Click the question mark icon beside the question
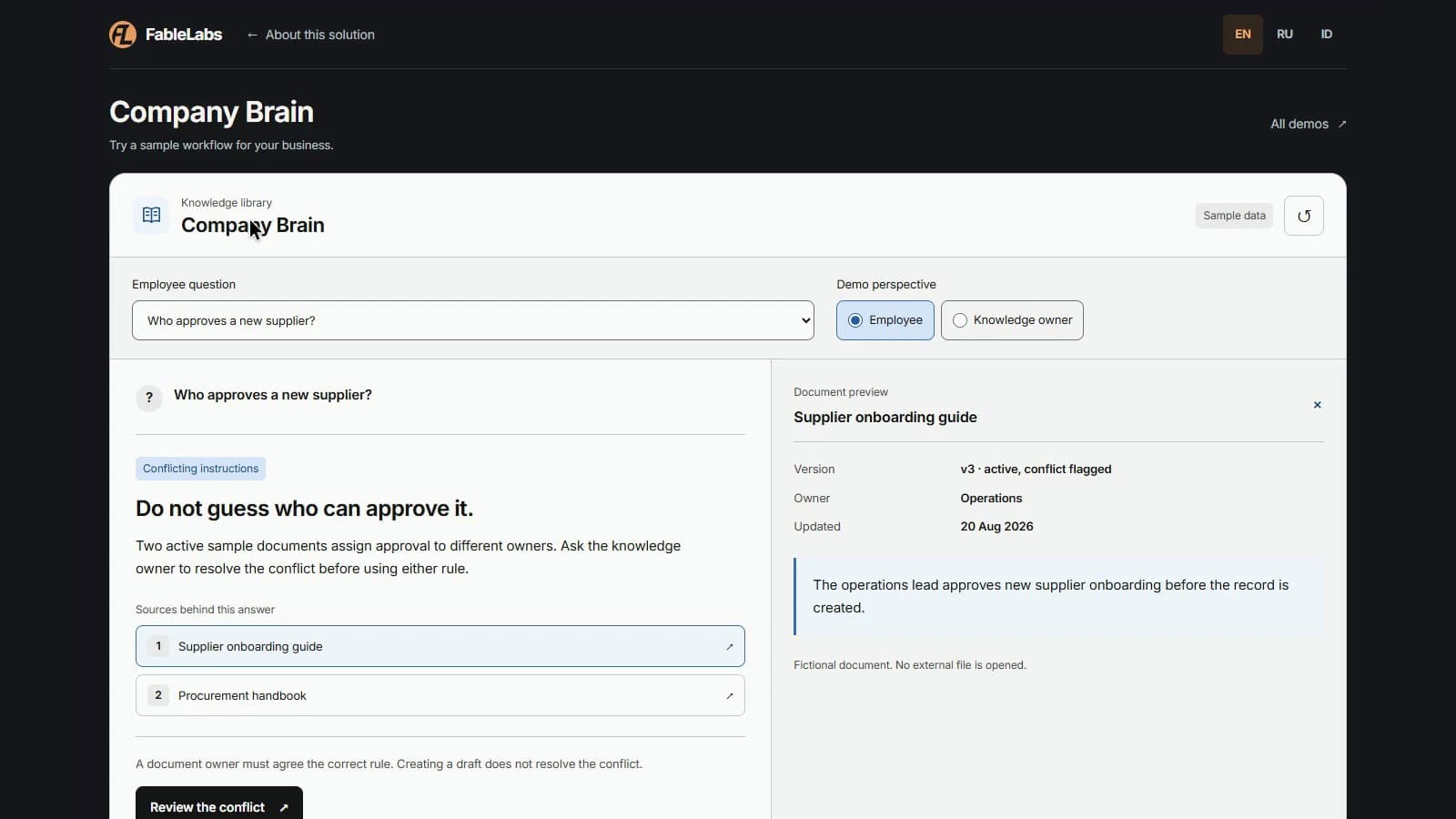 pyautogui.click(x=149, y=398)
